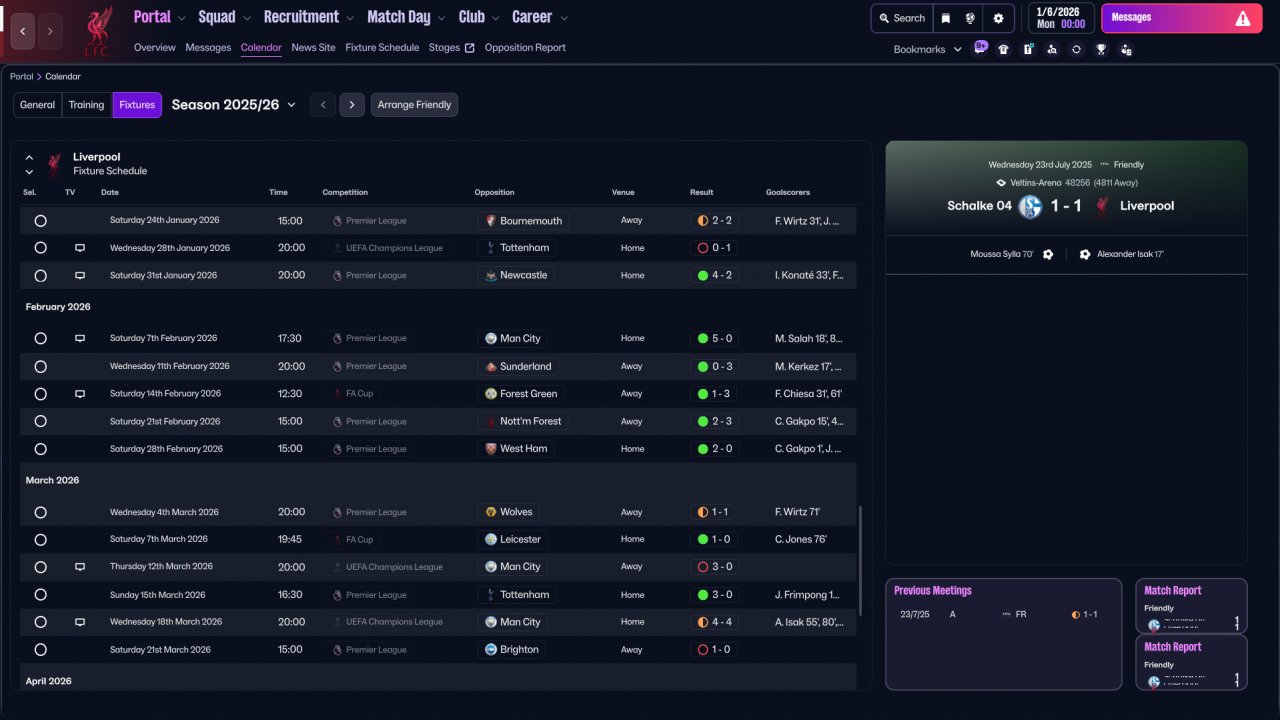
Task: Click the circular arrows bookmark shortcut icon
Action: 1076,49
